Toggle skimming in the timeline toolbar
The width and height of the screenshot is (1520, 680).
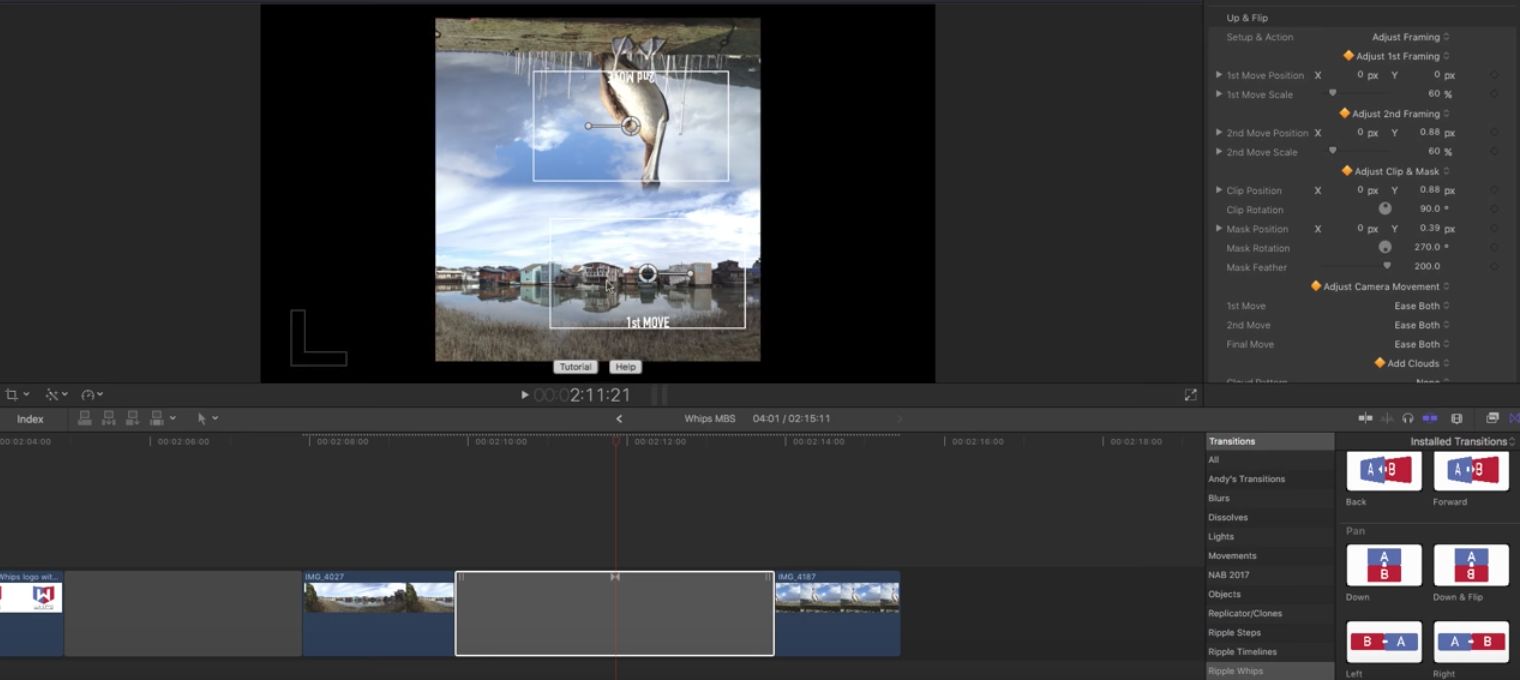1365,418
